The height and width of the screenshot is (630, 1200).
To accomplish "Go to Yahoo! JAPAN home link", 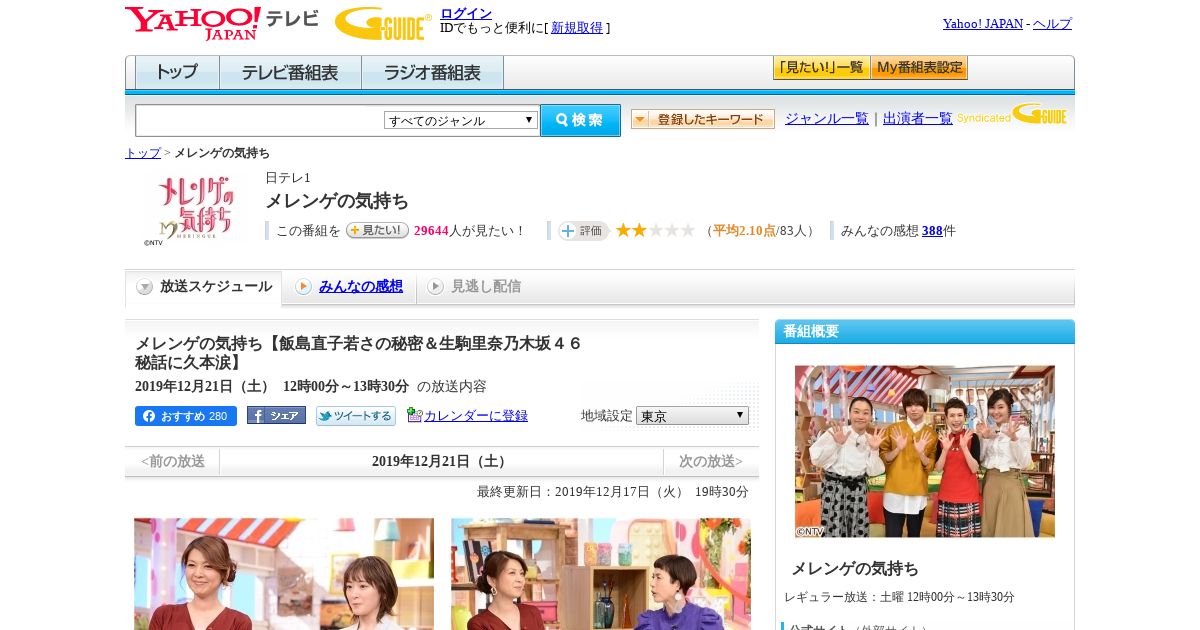I will pos(983,24).
